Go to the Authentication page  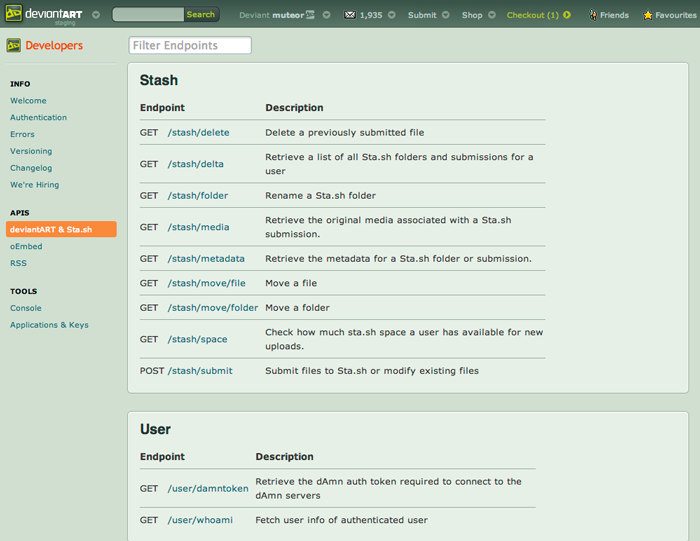pyautogui.click(x=38, y=117)
